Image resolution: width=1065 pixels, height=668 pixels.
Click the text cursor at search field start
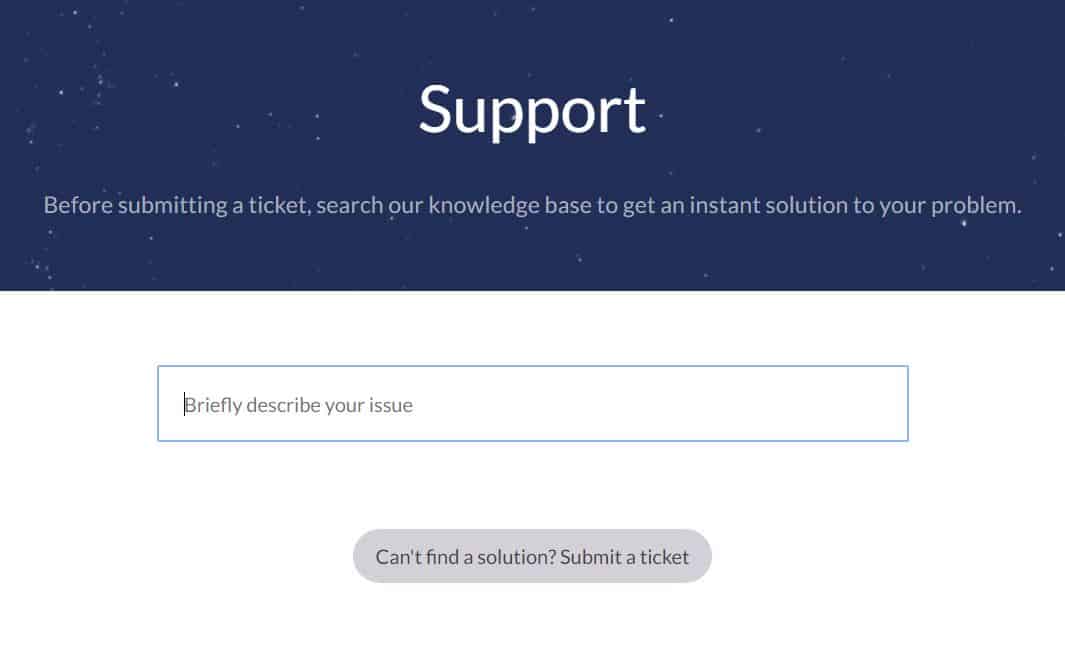click(x=185, y=404)
